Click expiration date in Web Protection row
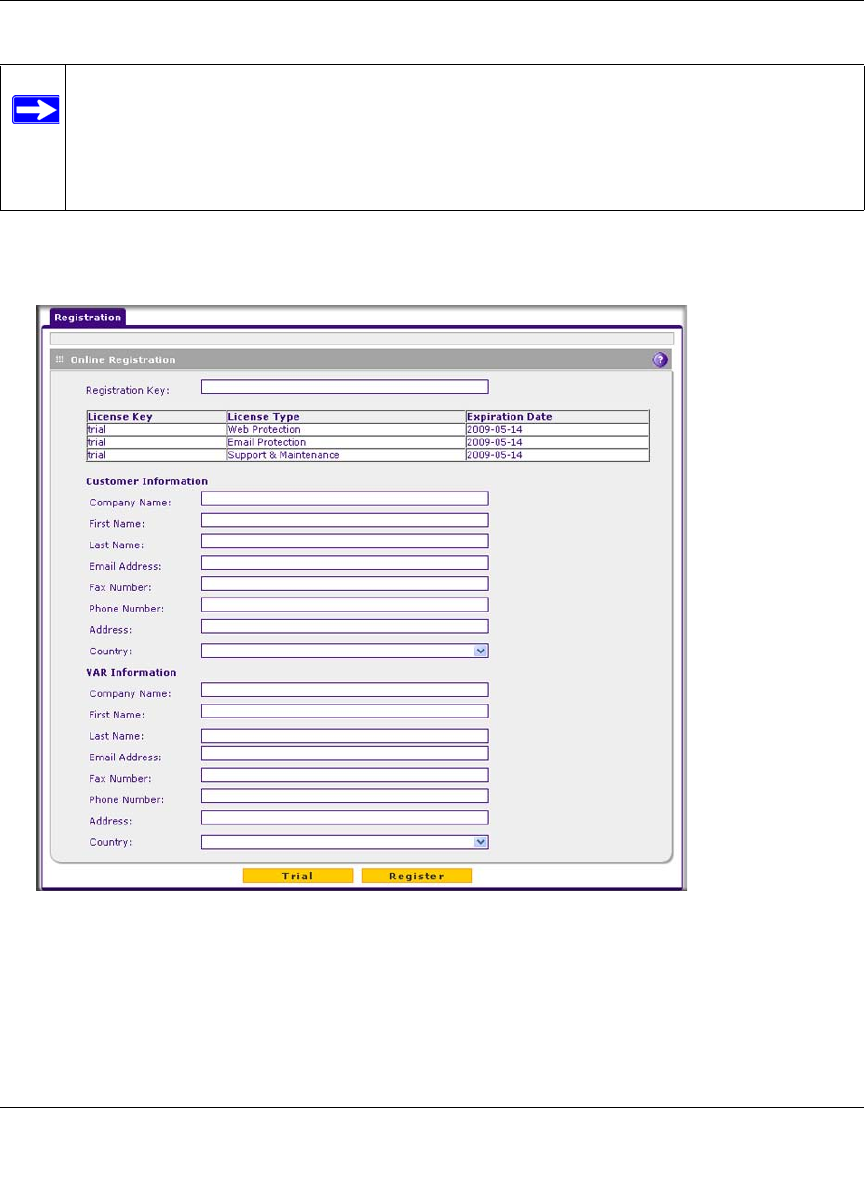 557,430
